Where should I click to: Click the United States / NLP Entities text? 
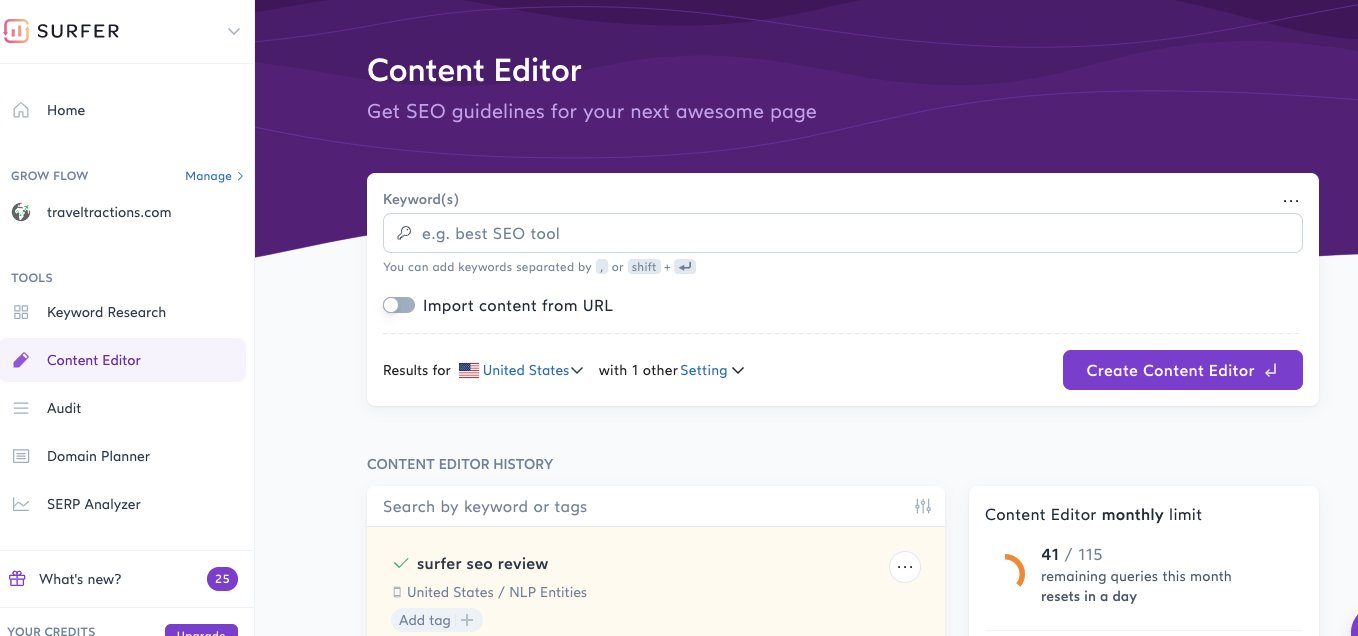coord(496,592)
